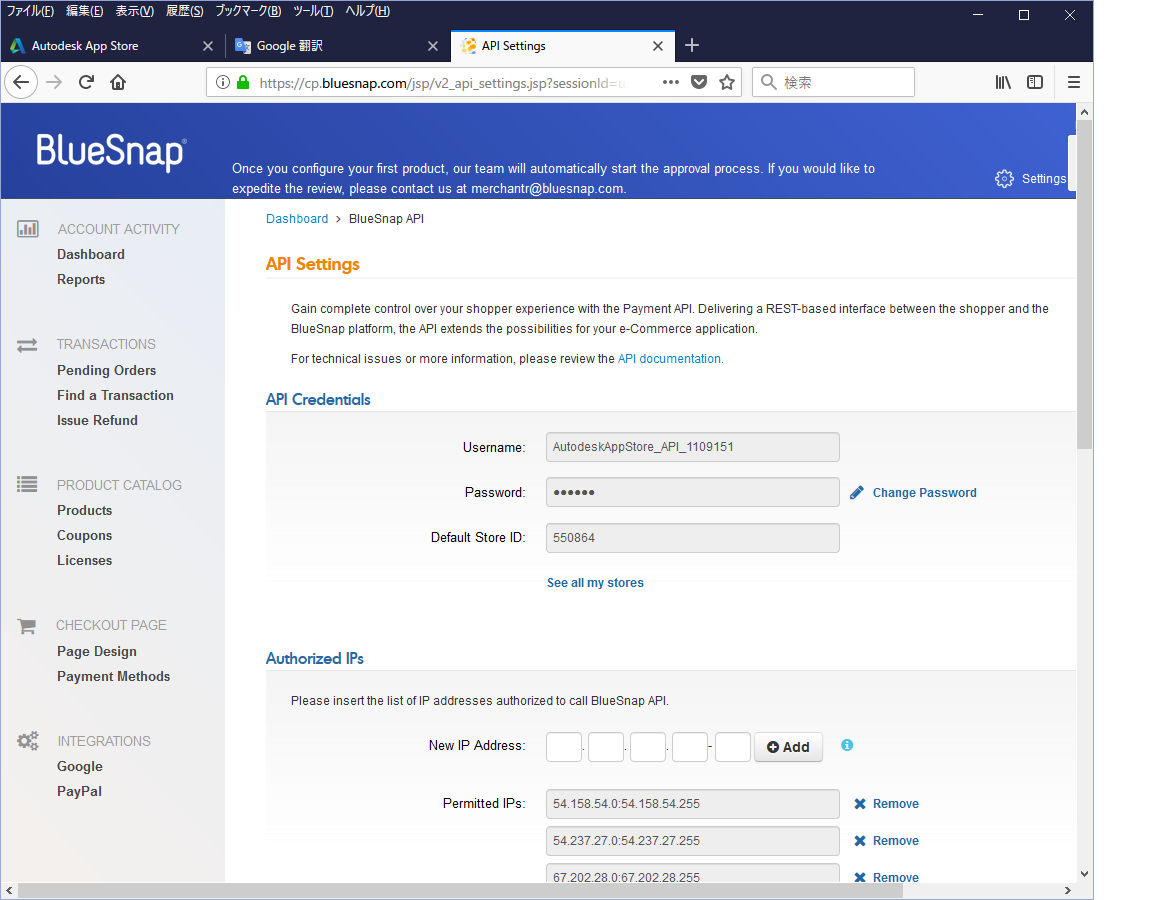Click the Account Activity chart icon
The width and height of the screenshot is (1152, 900).
(x=28, y=228)
